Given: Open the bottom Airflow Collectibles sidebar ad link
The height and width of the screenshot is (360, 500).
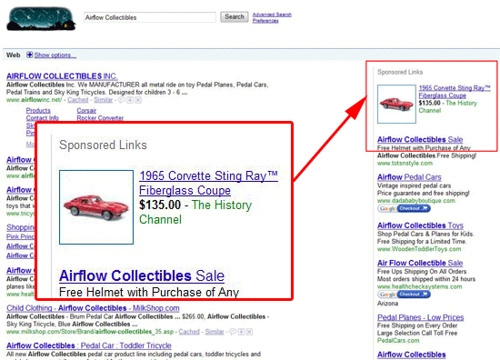Looking at the screenshot, I should pyautogui.click(x=411, y=355).
